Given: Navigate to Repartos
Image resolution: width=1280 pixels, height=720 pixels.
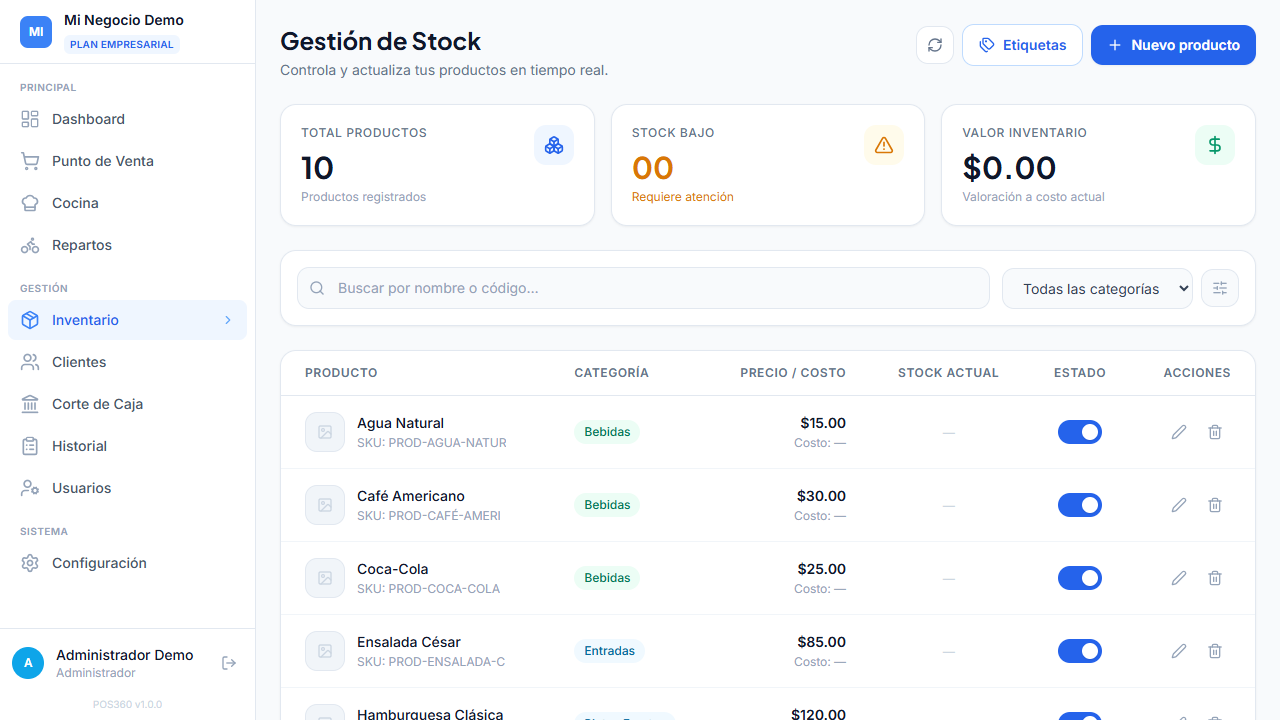Looking at the screenshot, I should click(x=127, y=245).
